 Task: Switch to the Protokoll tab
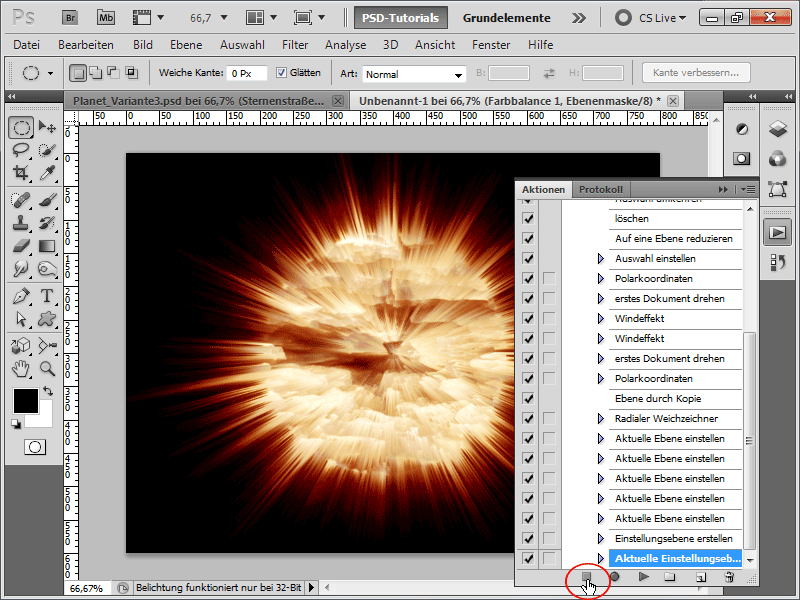601,189
